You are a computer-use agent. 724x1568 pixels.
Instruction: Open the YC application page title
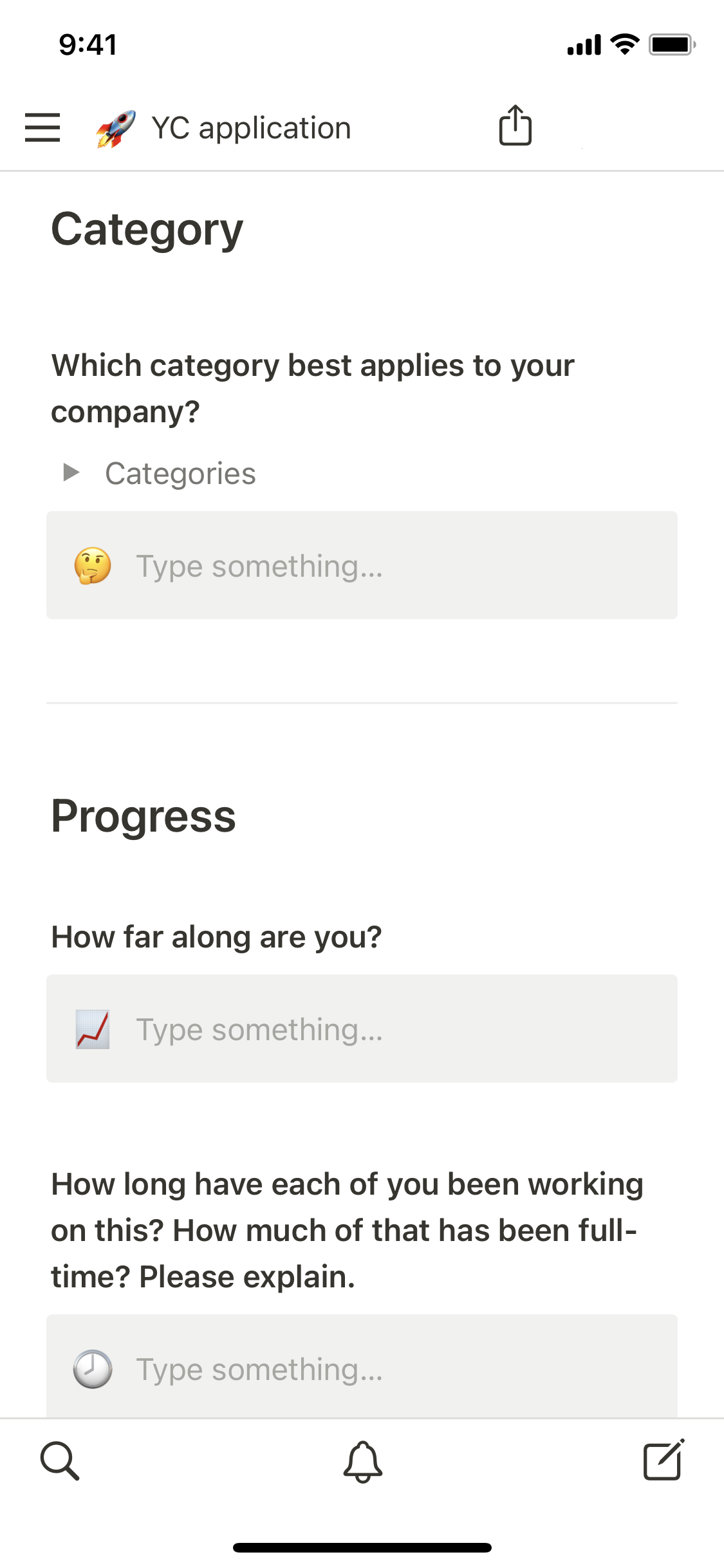[251, 128]
